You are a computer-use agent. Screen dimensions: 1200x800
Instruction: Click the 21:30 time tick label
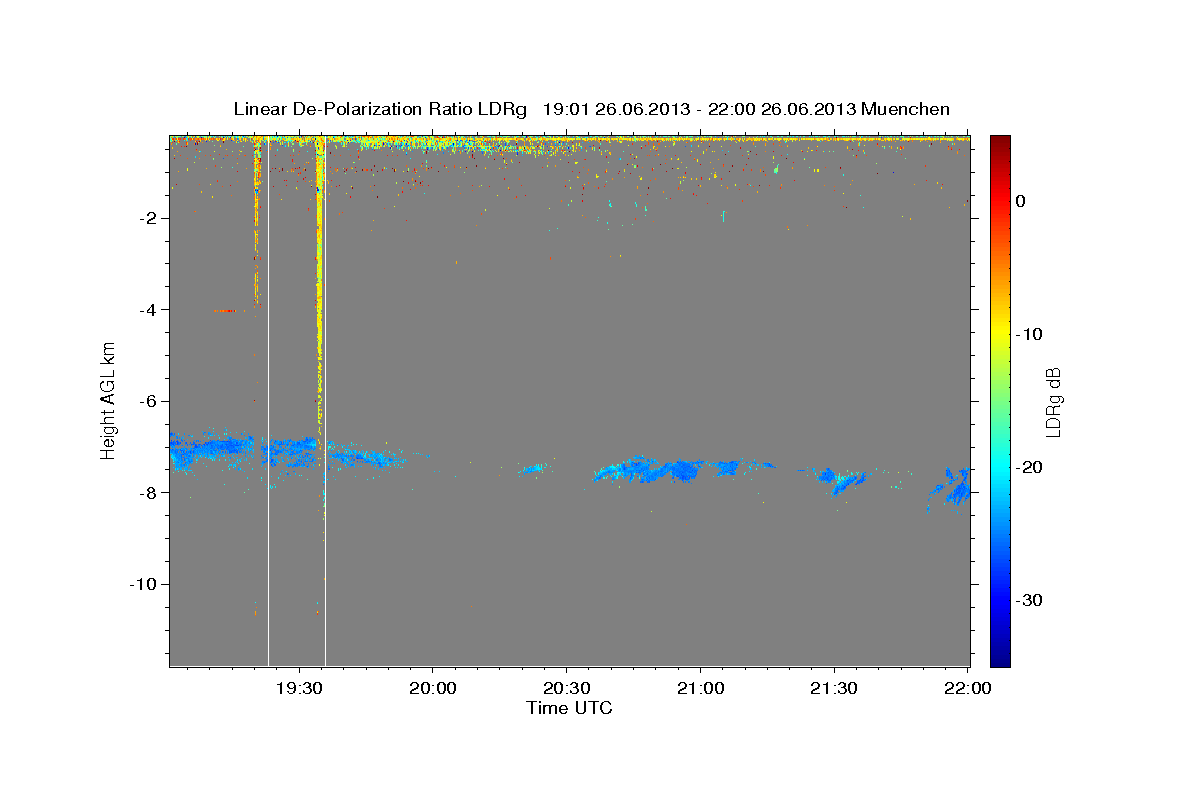pos(834,688)
